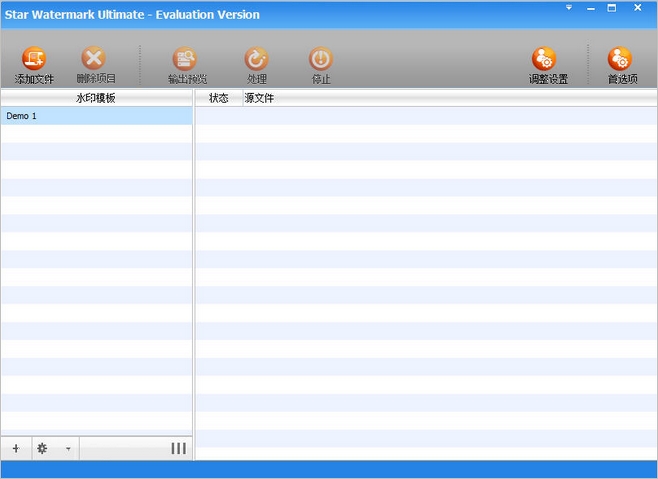Add a new watermark template with plus
The image size is (658, 479).
(x=16, y=448)
